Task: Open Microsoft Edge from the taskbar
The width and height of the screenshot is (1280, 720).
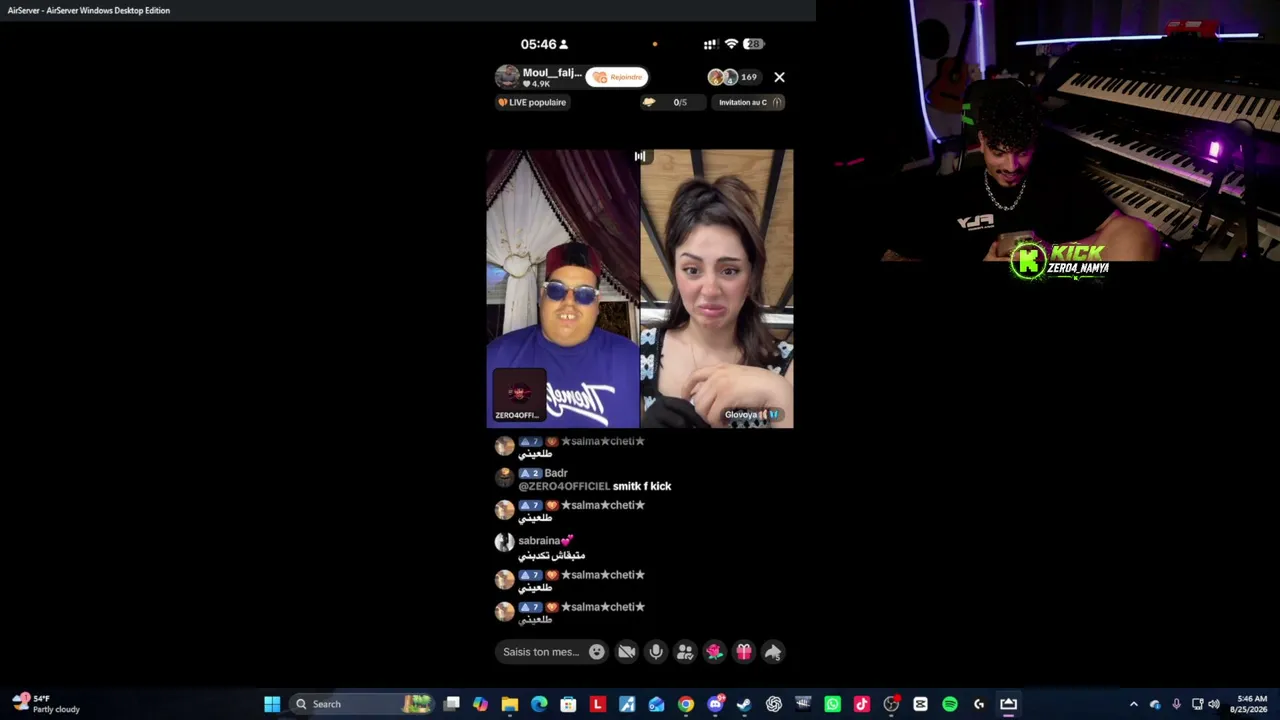Action: pos(539,704)
